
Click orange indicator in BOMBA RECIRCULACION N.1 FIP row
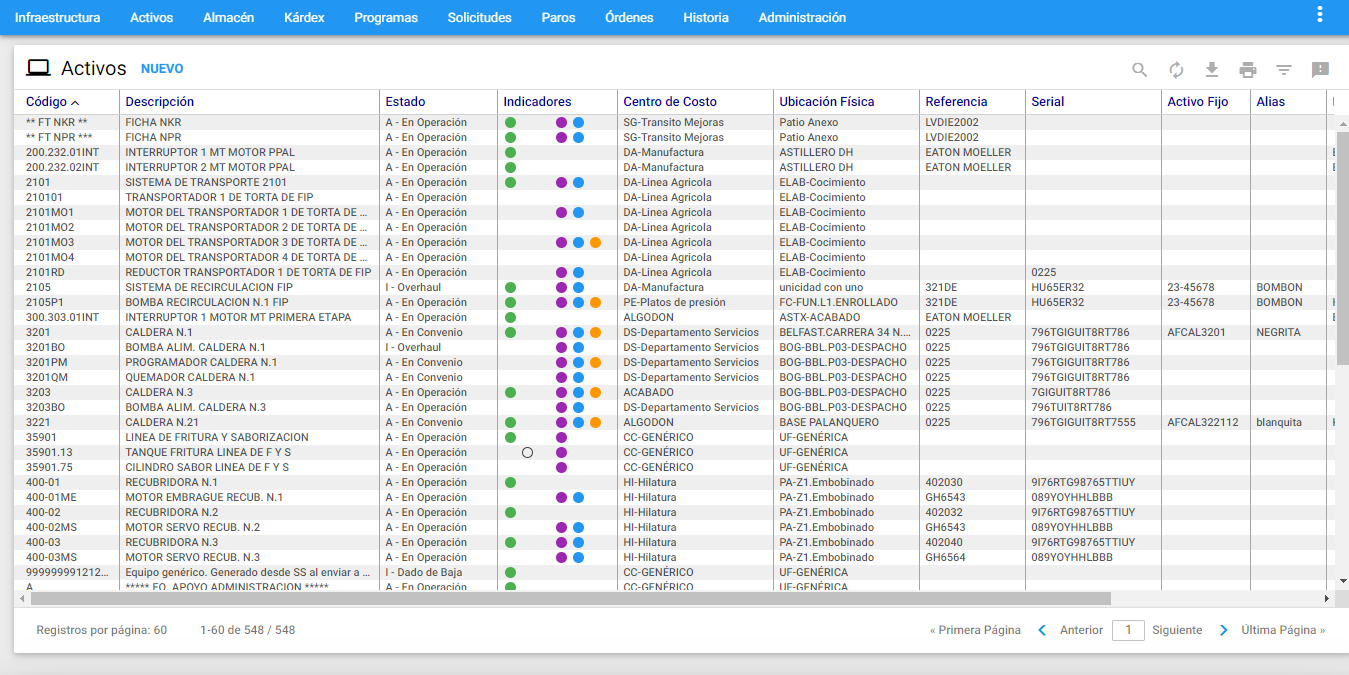595,302
